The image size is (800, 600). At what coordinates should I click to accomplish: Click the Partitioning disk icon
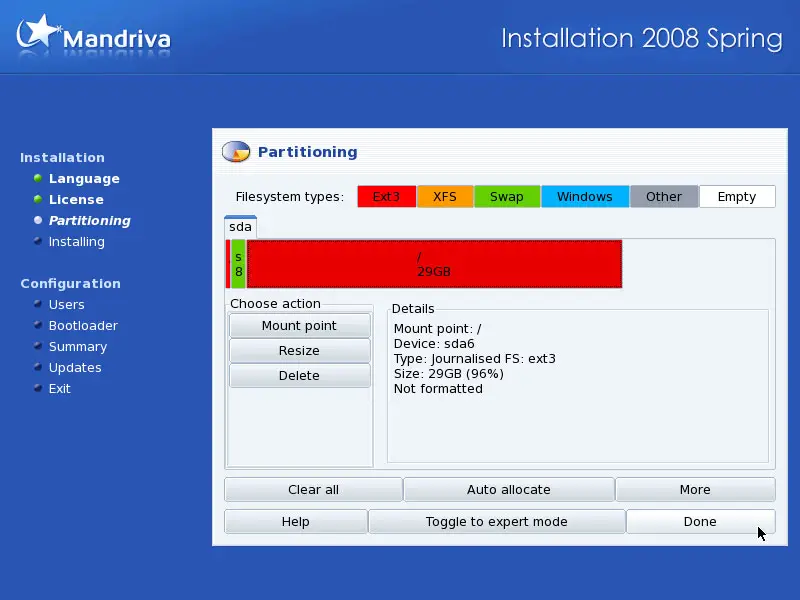(x=236, y=152)
